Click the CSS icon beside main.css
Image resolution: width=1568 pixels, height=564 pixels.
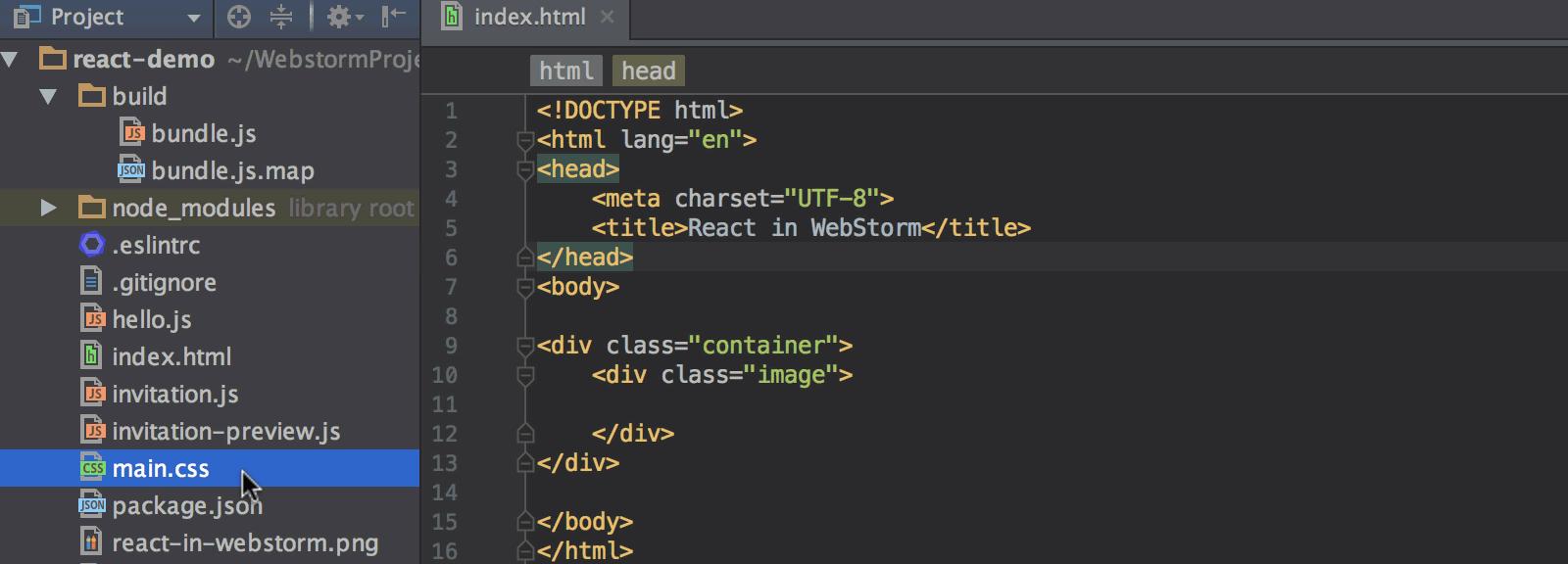(x=92, y=467)
